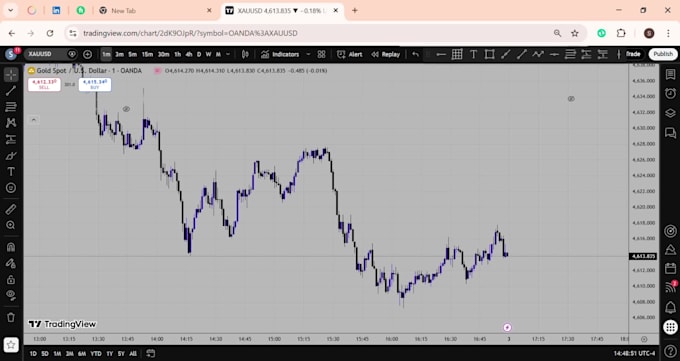The image size is (680, 361).
Task: Open the chart settings gear on the time axis
Action: click(644, 339)
